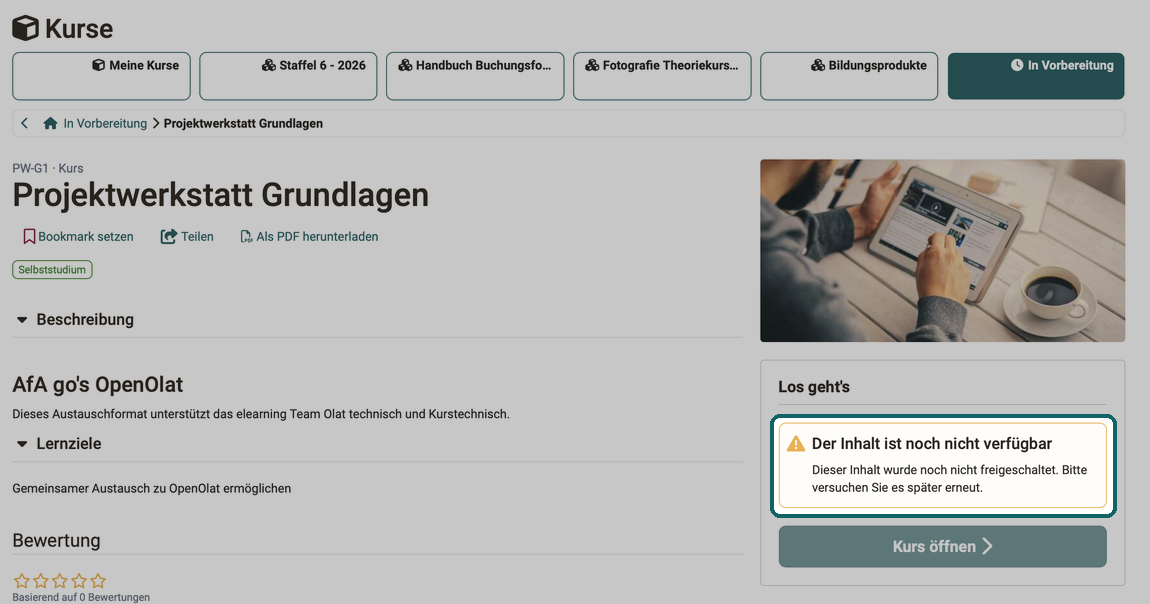1150x604 pixels.
Task: Click the cubes icon on Handbuch Buchungsfo…
Action: (x=405, y=65)
